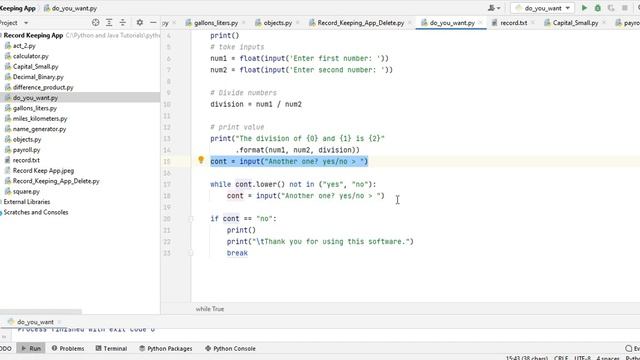
Task: Click the 'division = num1 / num2' line
Action: (x=256, y=104)
